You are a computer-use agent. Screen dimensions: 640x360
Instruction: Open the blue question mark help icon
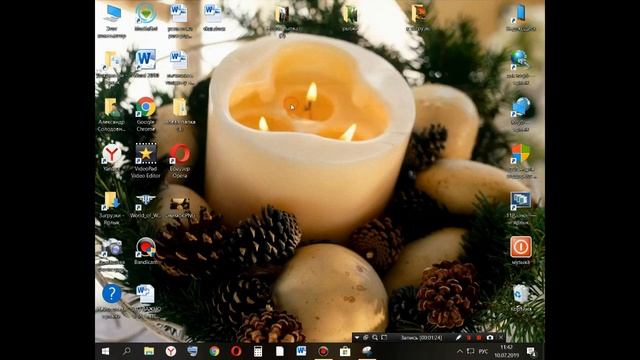point(111,301)
